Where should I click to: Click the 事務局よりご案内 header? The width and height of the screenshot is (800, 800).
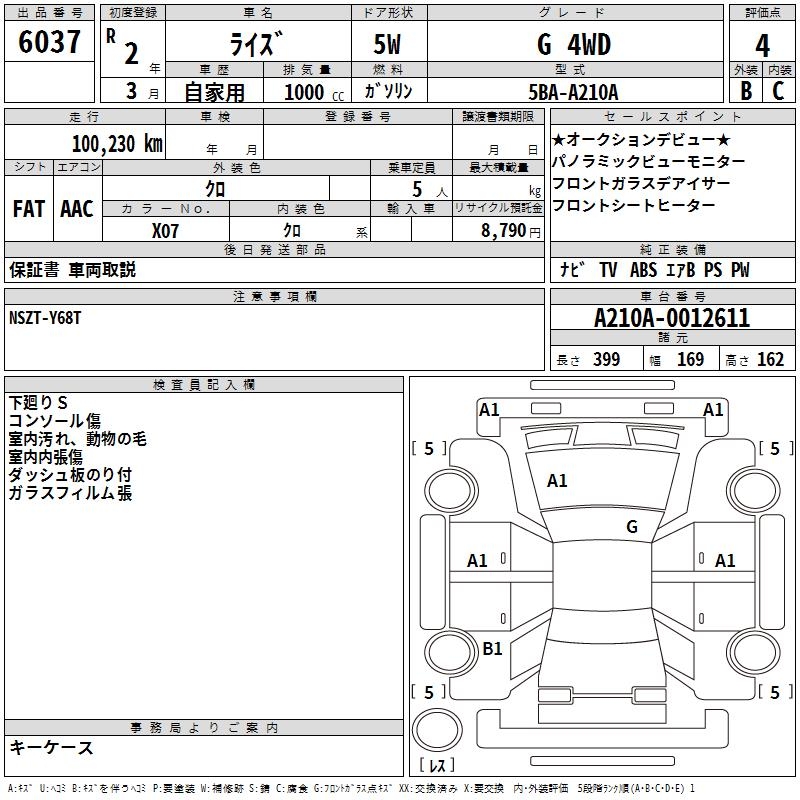click(x=204, y=728)
